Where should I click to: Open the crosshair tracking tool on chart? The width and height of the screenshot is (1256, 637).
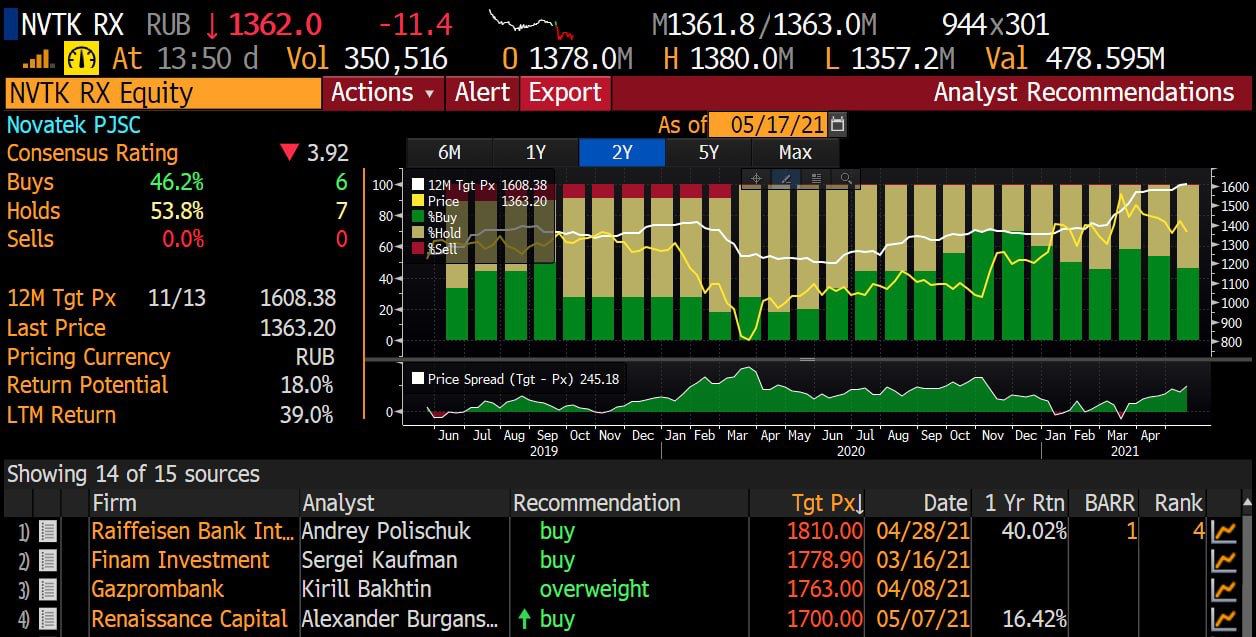(x=756, y=178)
